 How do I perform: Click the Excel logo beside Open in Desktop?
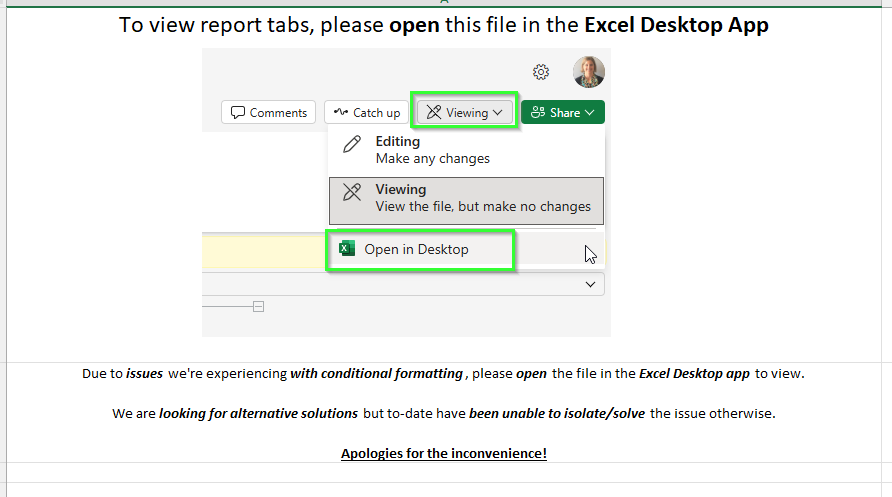point(347,249)
